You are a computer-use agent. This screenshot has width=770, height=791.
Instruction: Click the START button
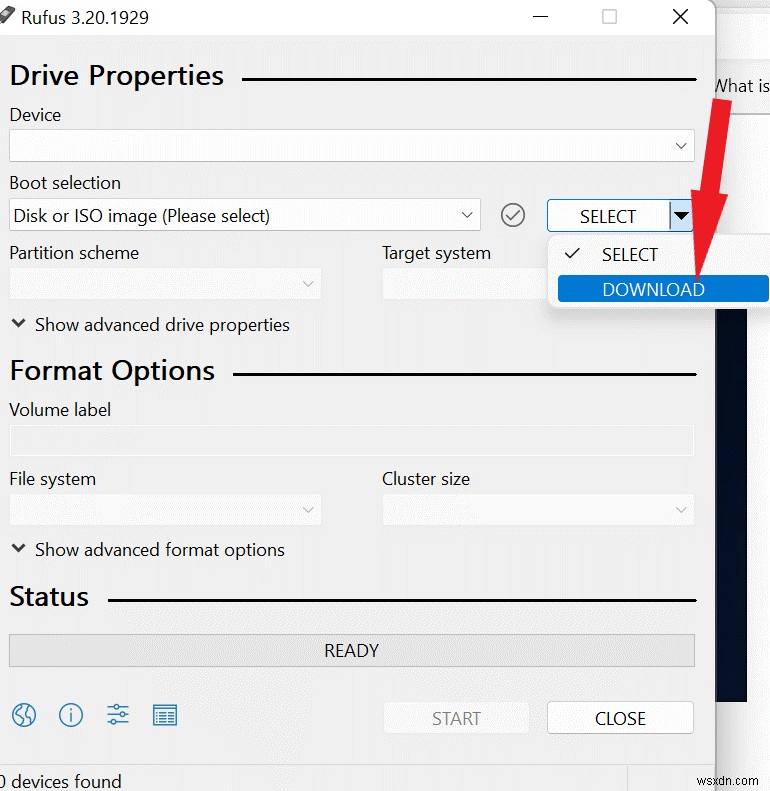pos(456,718)
